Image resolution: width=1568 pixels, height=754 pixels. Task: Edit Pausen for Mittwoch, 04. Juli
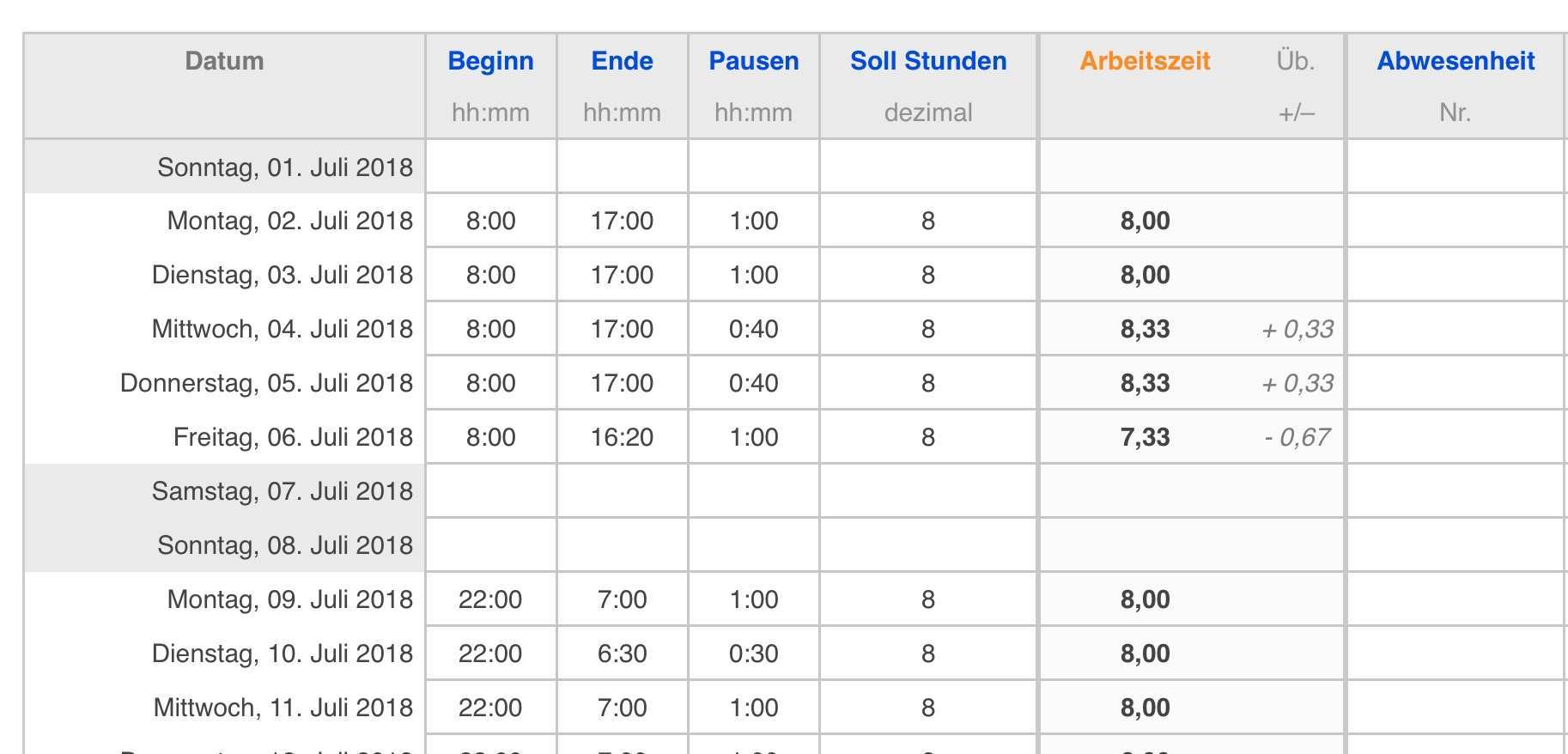[753, 329]
